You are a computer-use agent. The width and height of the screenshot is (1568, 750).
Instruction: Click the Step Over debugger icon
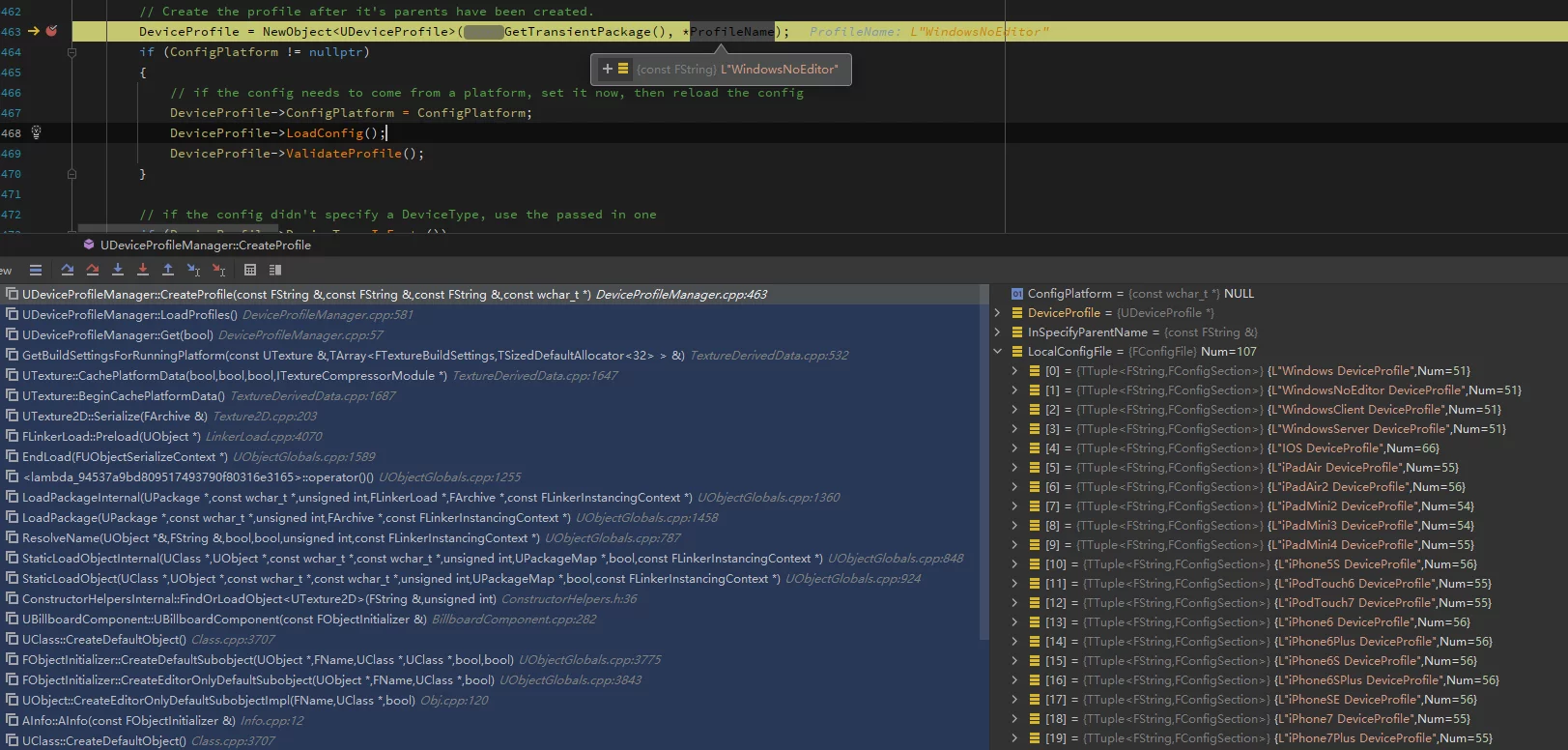pyautogui.click(x=67, y=271)
